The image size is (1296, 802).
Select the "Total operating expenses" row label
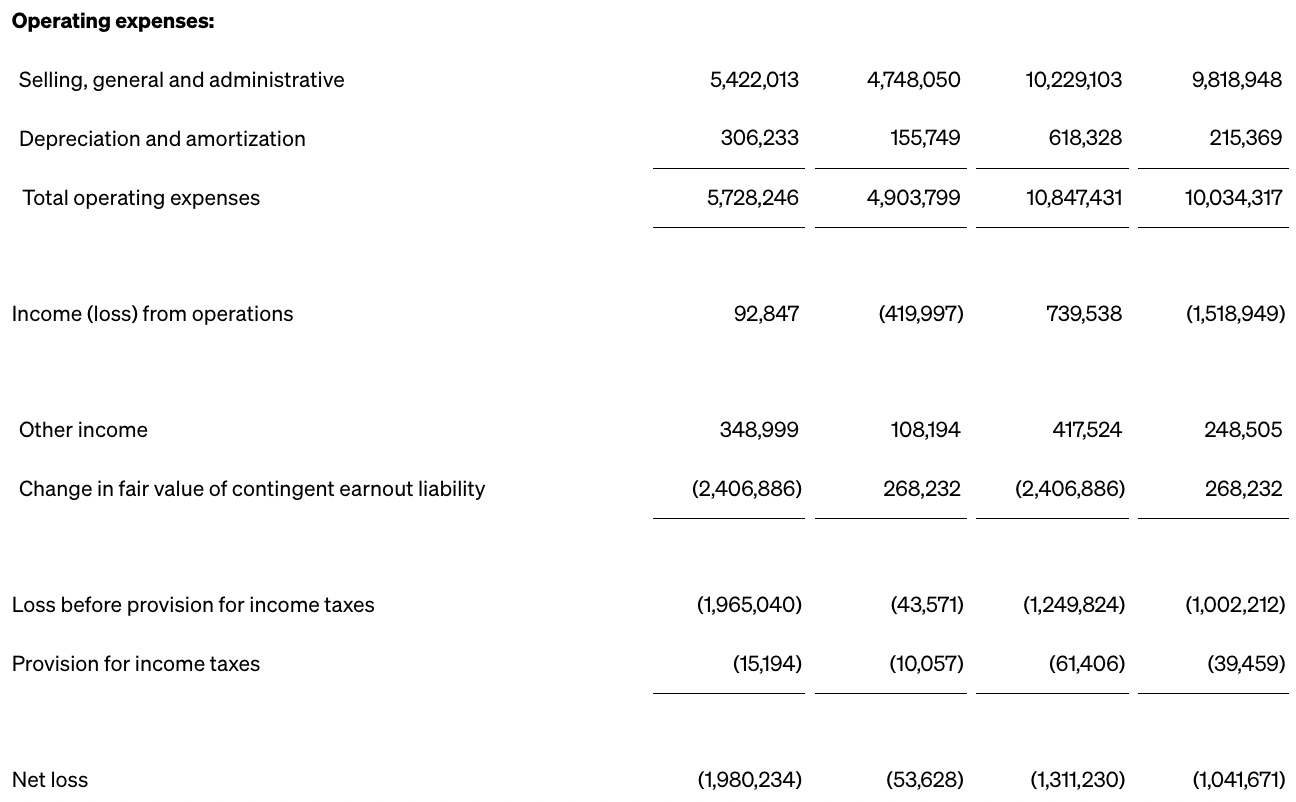(141, 198)
